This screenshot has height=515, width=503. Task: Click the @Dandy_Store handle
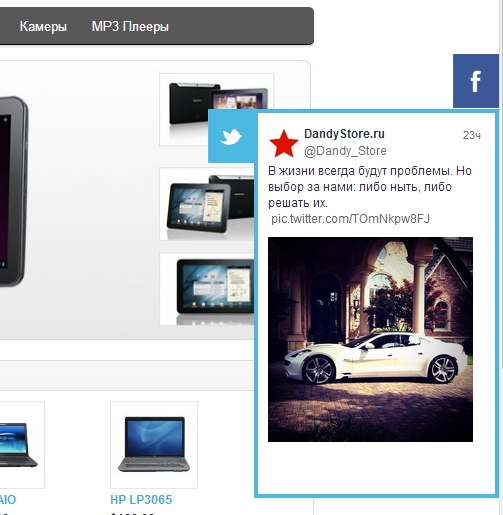click(x=345, y=151)
